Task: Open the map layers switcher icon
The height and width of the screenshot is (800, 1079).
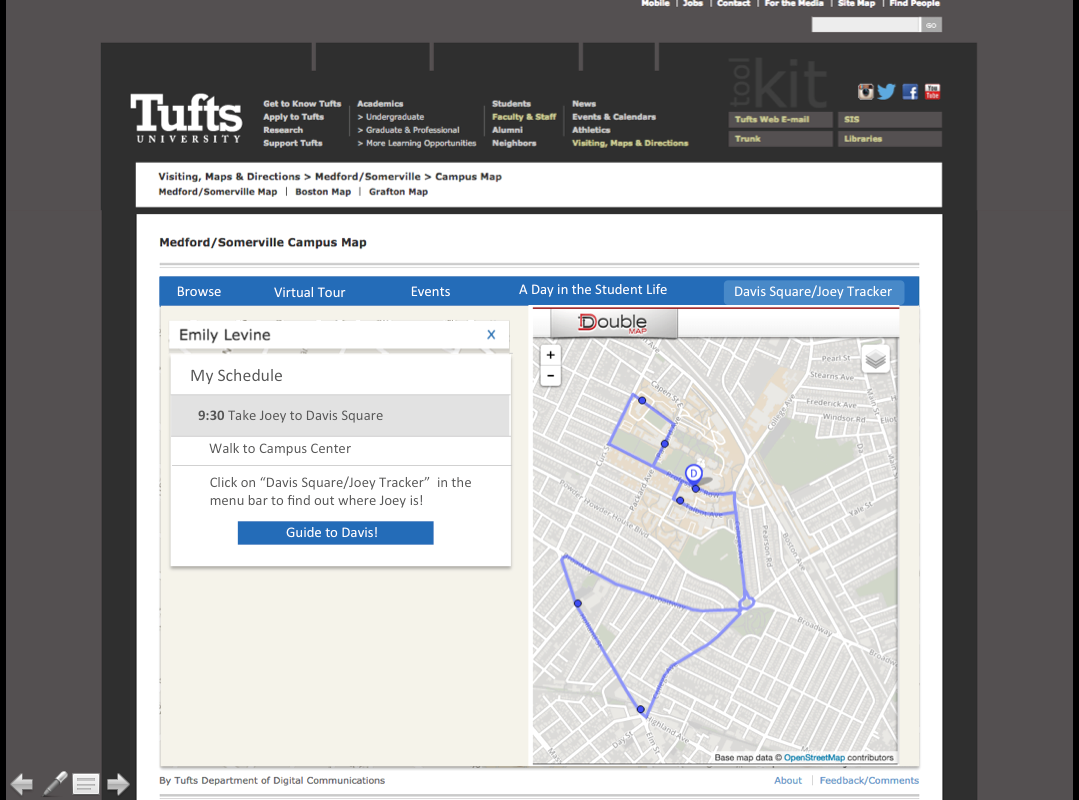Action: click(x=875, y=359)
